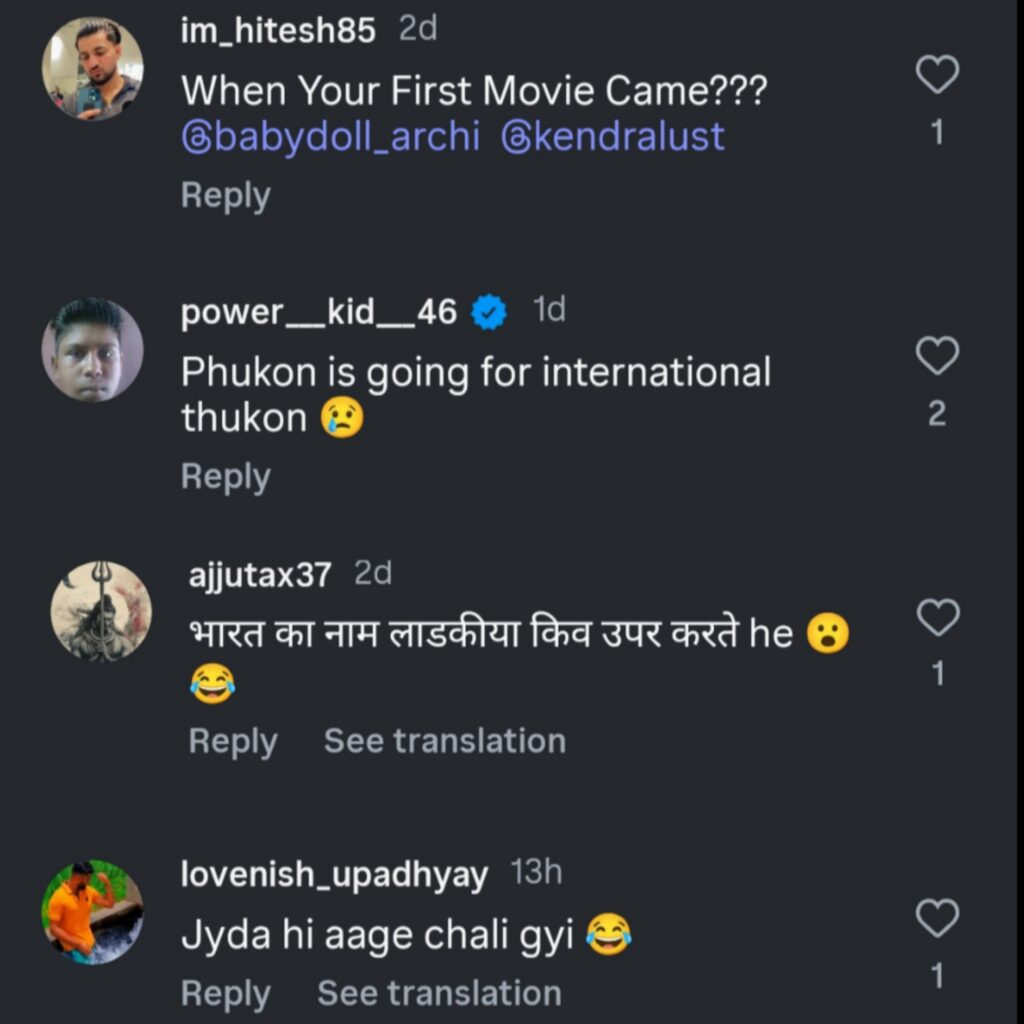See translation of ajjutax37's Hindi comment
This screenshot has height=1024, width=1024.
click(x=444, y=741)
